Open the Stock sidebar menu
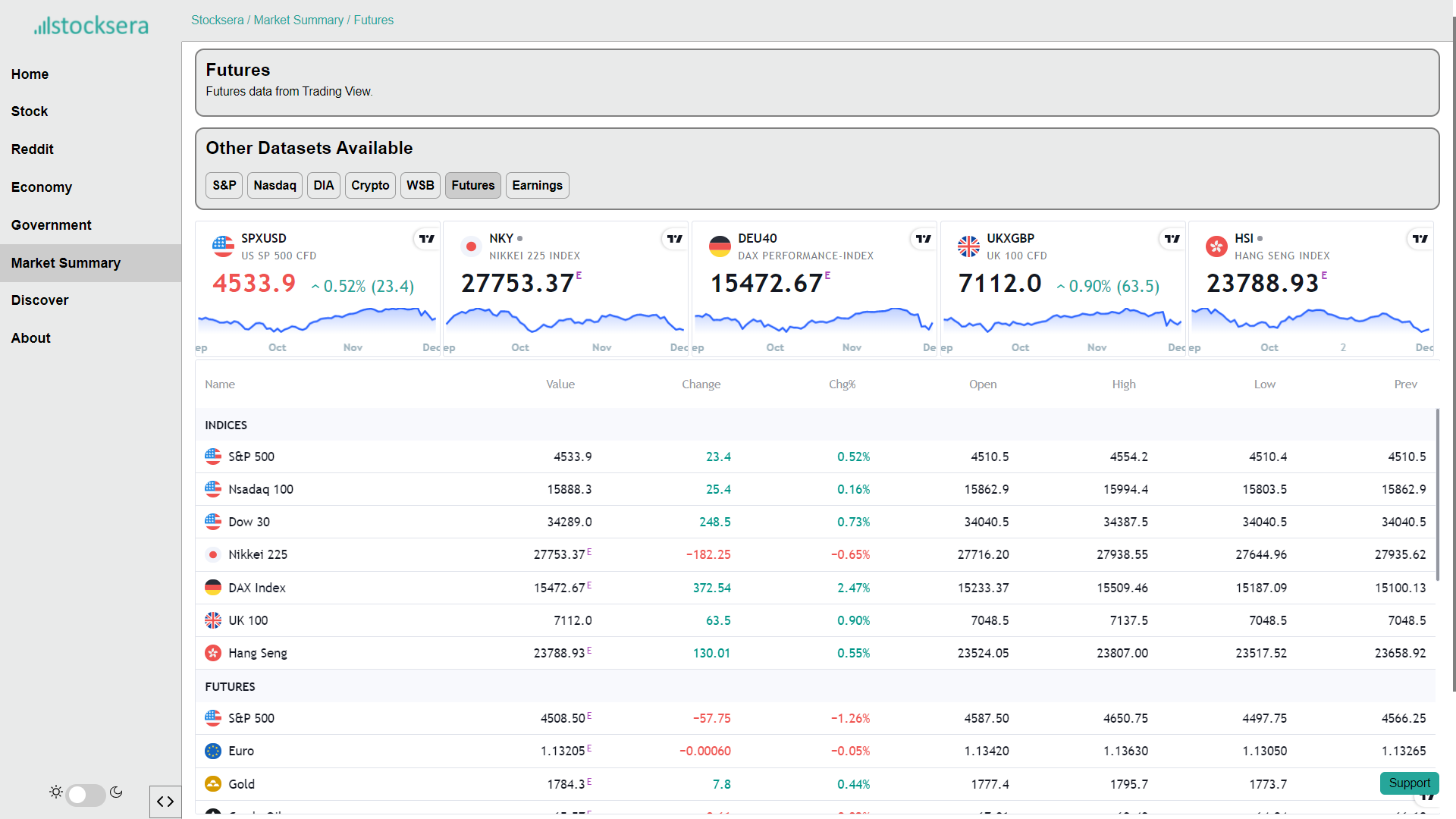The image size is (1456, 819). 30,111
